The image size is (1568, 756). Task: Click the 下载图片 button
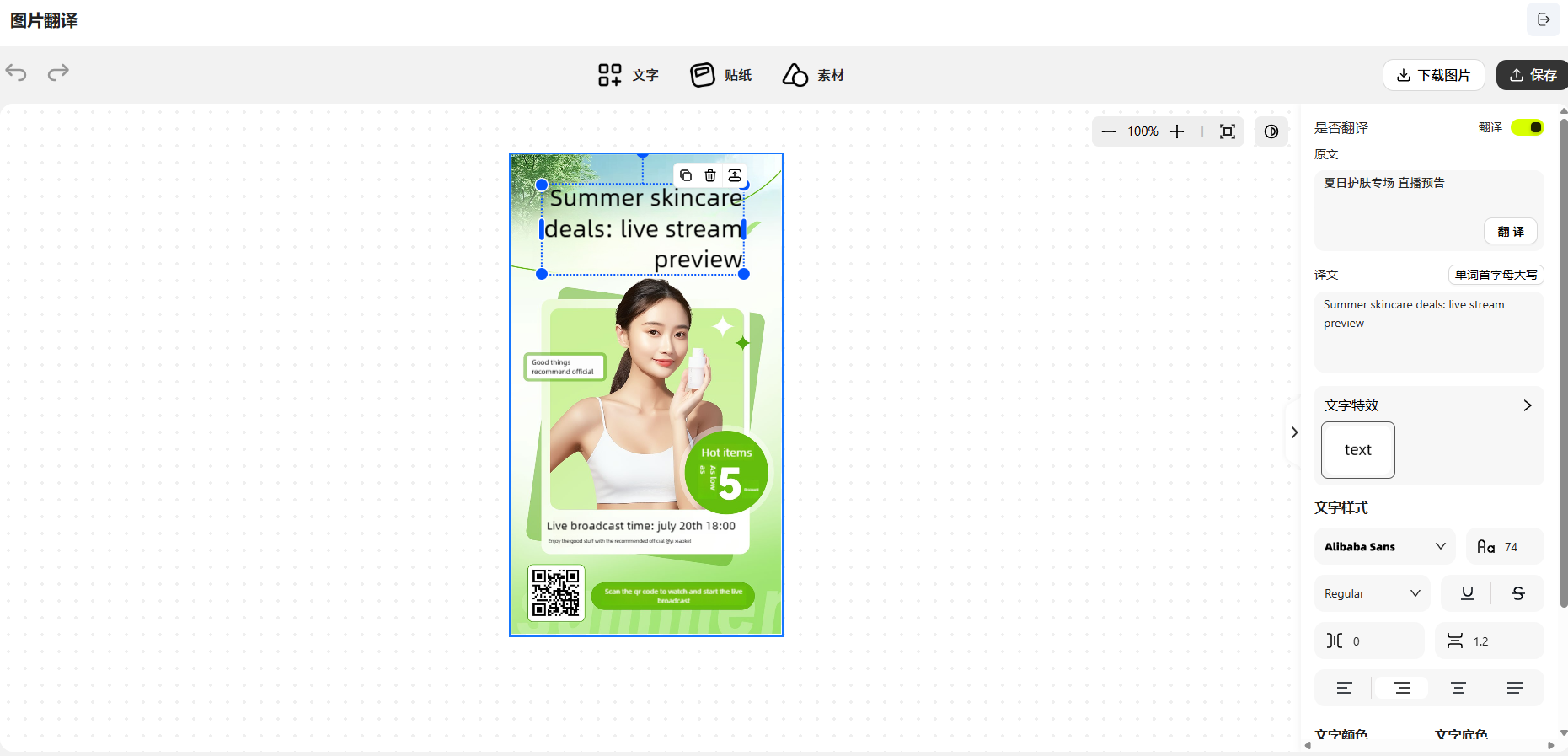[1433, 75]
